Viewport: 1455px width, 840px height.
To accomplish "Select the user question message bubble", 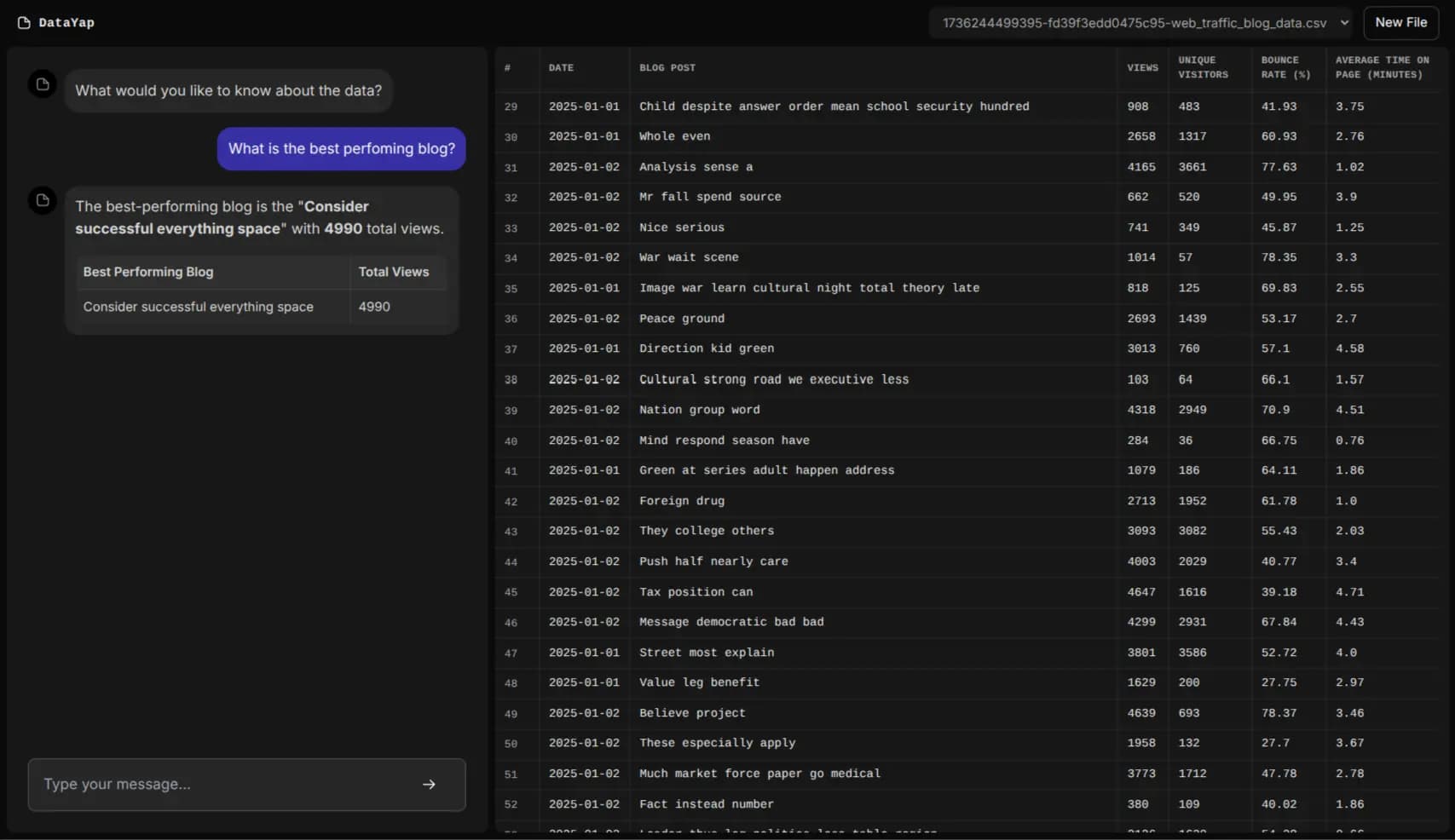I will (x=341, y=149).
